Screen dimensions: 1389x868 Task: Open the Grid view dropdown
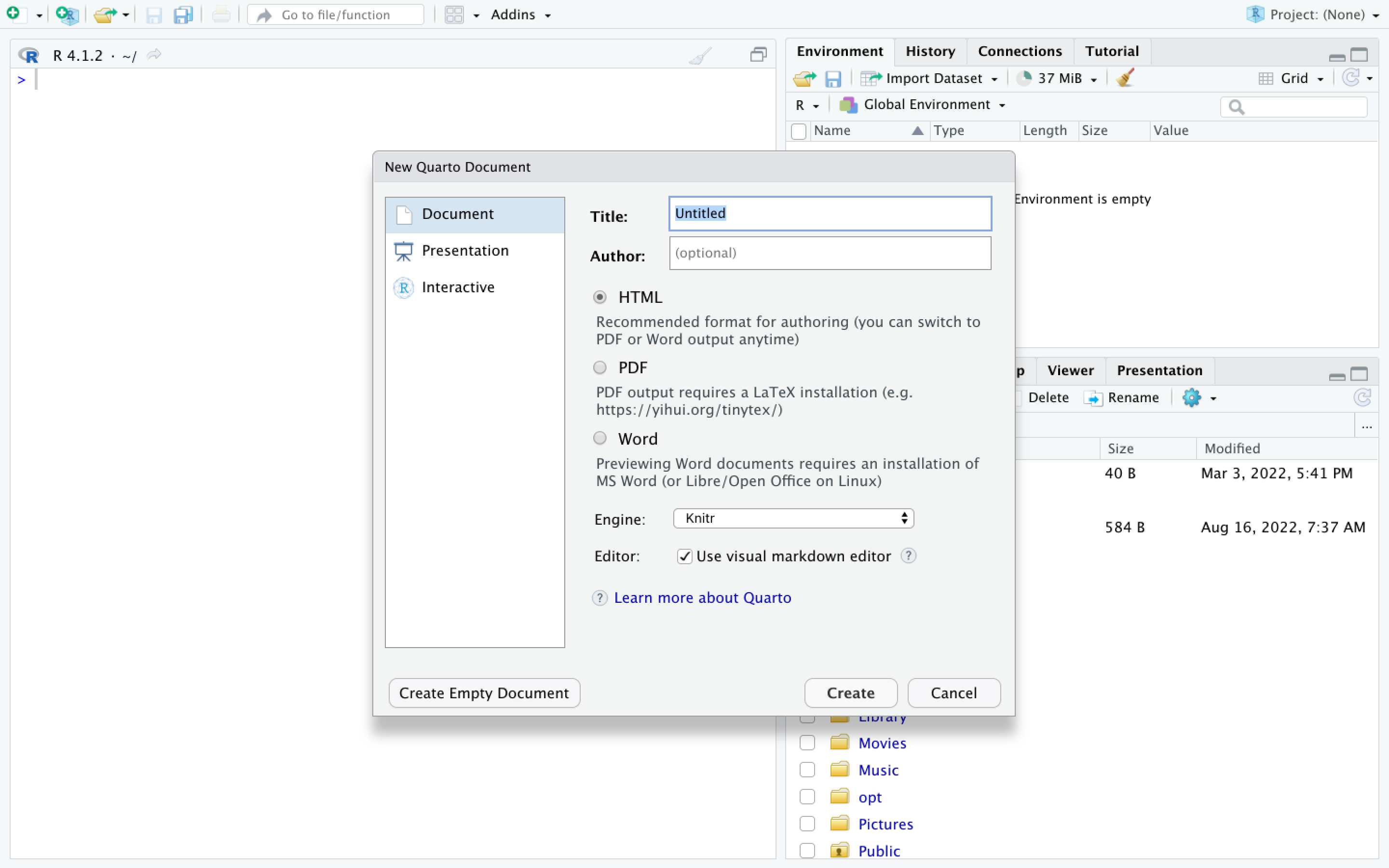tap(1292, 78)
